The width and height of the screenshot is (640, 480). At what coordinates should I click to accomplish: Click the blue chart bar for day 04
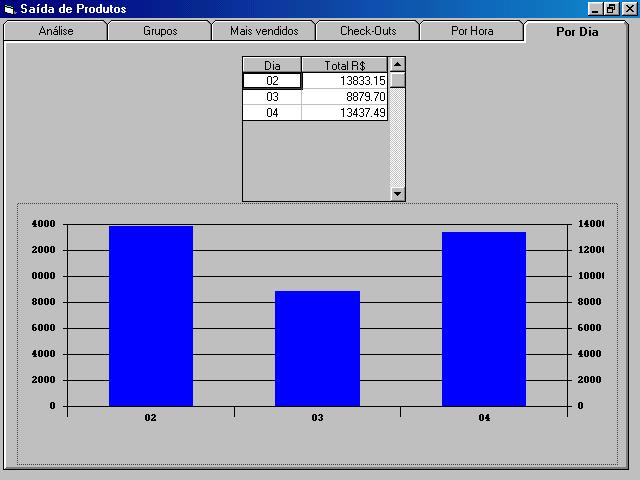484,319
